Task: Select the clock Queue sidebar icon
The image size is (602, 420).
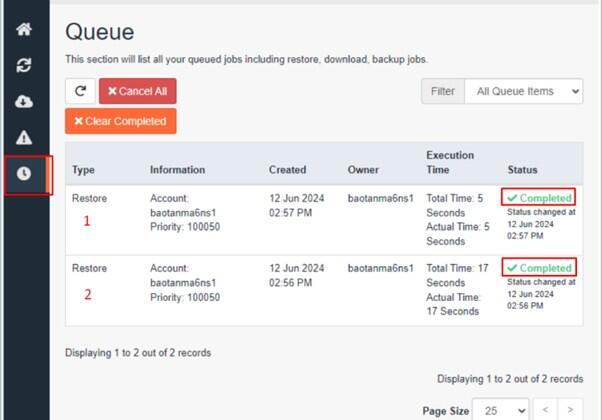Action: (x=24, y=174)
